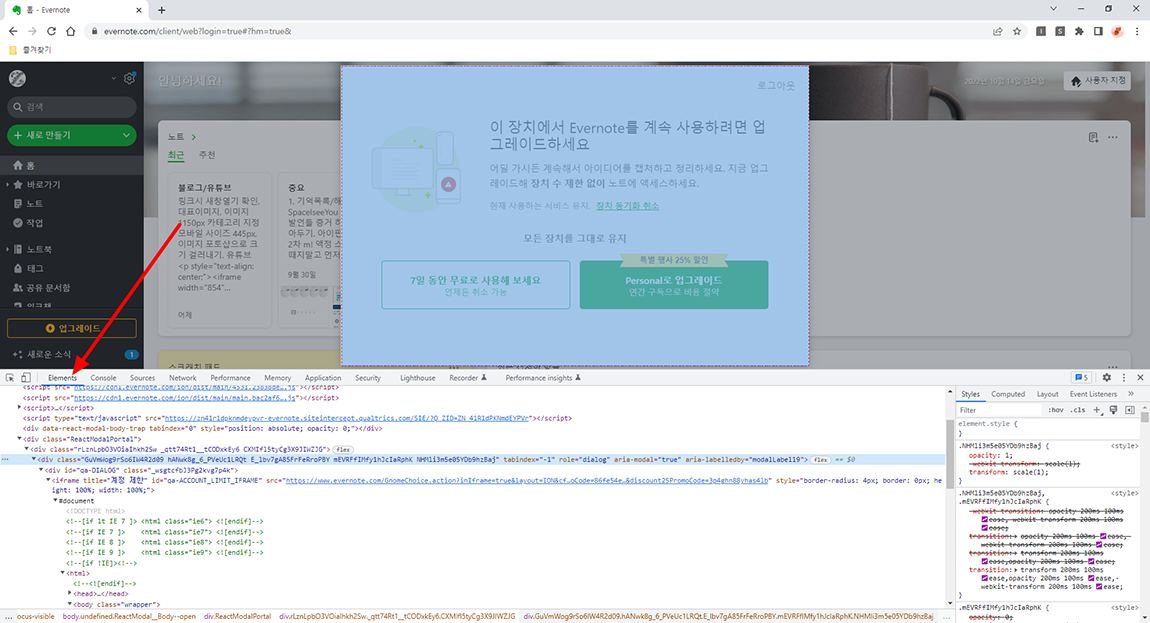The width and height of the screenshot is (1150, 623).
Task: Open the Event Listeners tab
Action: pyautogui.click(x=1093, y=394)
